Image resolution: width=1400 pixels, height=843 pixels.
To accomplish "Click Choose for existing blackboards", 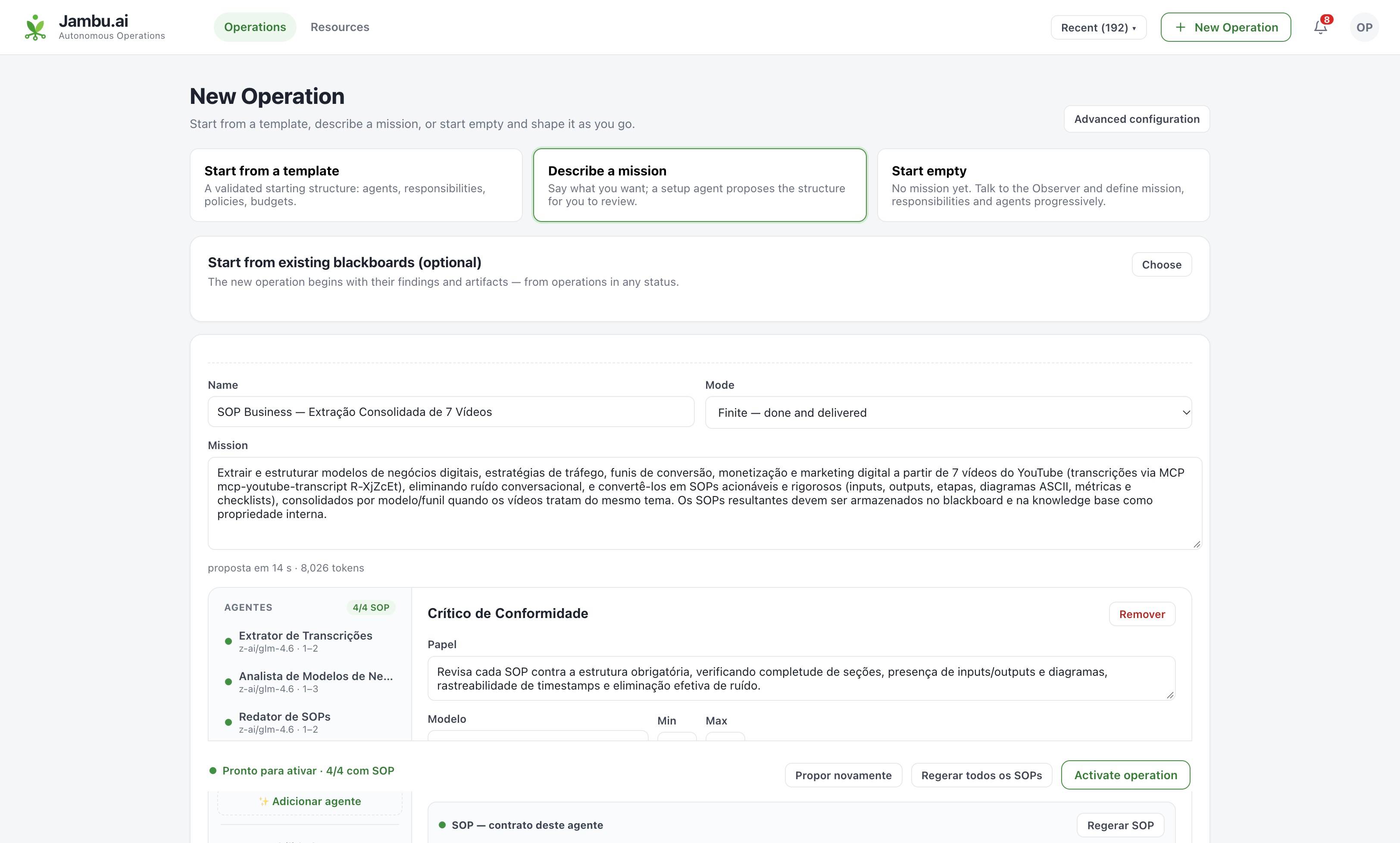I will coord(1162,265).
